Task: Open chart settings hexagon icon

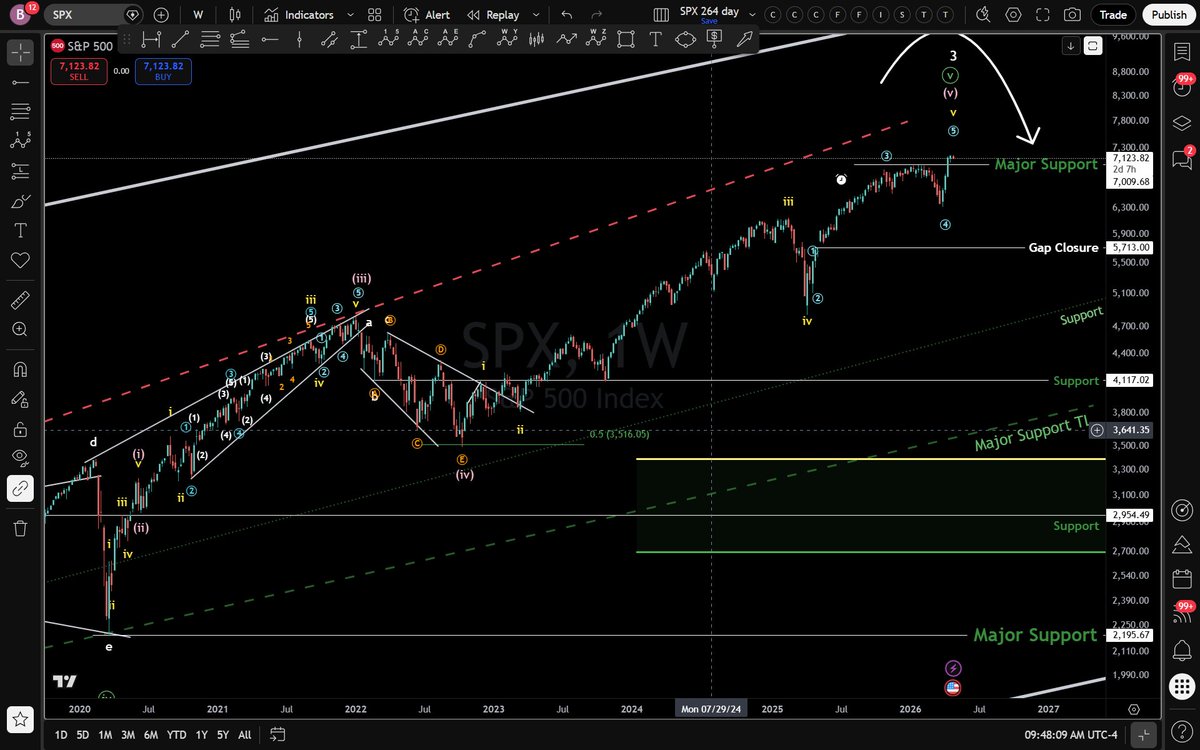Action: click(x=1014, y=15)
